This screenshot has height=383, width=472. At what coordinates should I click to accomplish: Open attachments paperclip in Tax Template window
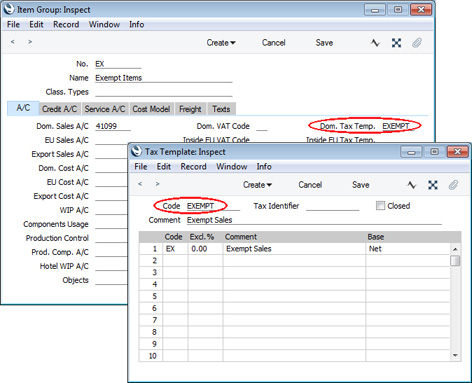click(x=453, y=185)
